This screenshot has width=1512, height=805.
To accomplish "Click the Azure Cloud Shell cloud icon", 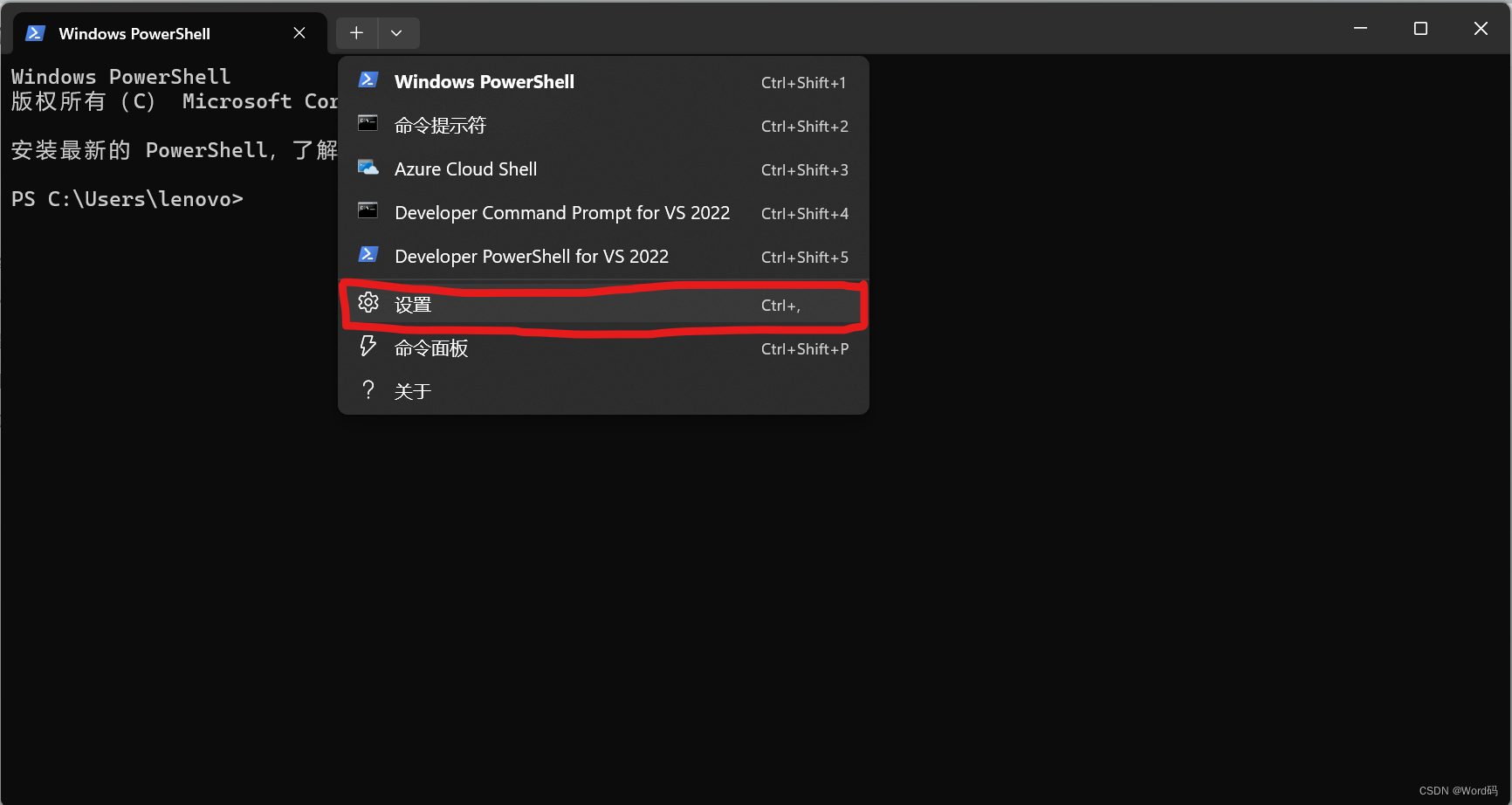I will click(368, 167).
